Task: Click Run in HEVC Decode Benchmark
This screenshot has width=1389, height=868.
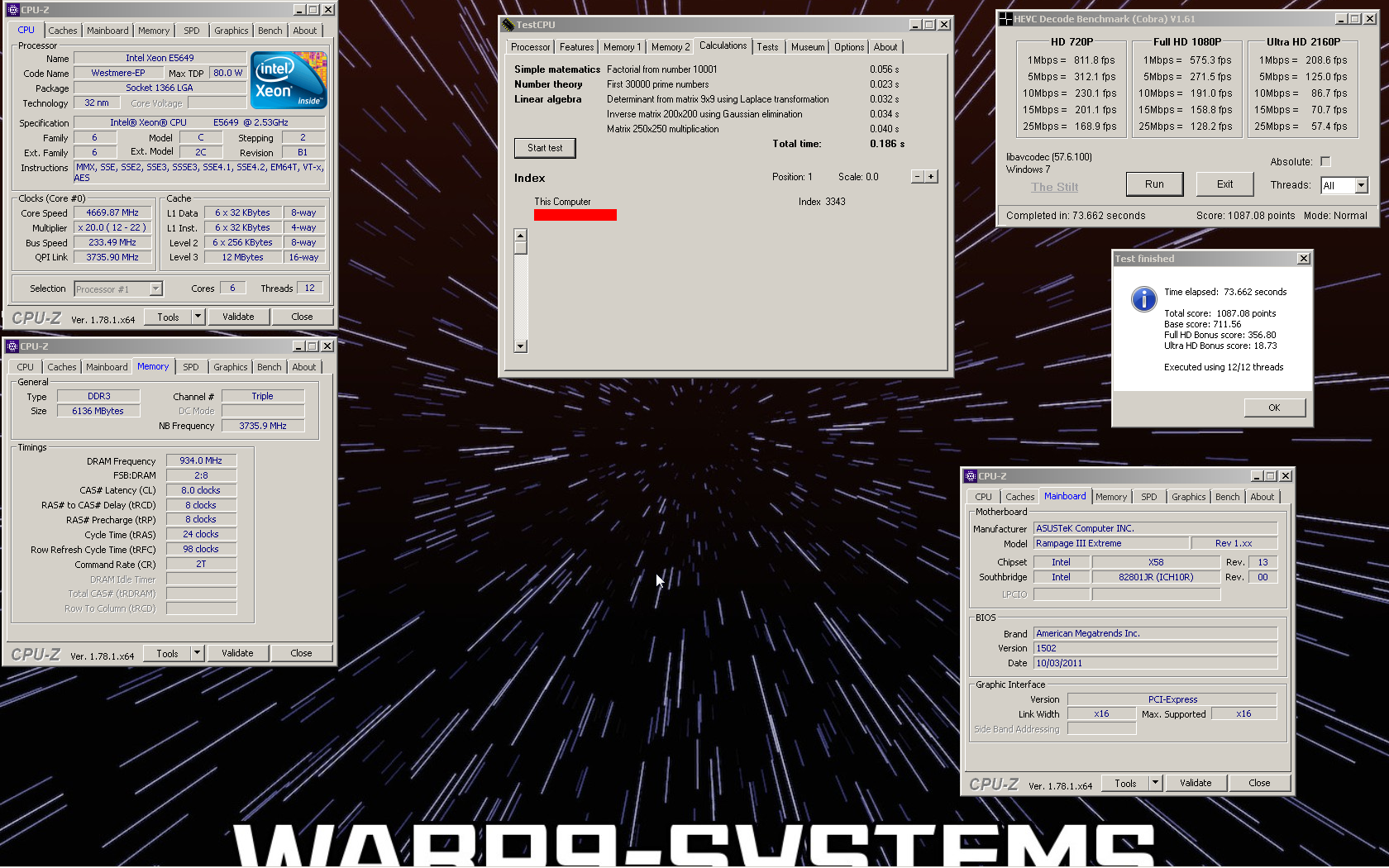Action: click(x=1155, y=184)
